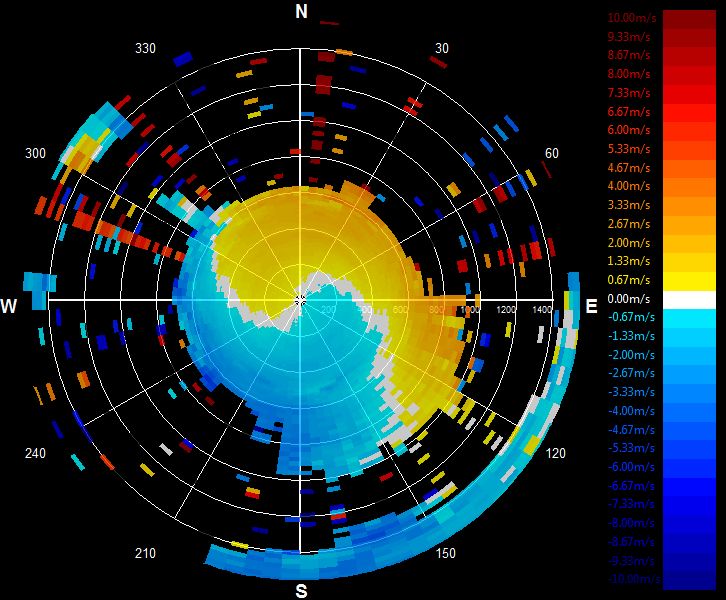Click the 2.67m/s legend label
Viewport: 726px width, 600px height.
click(x=629, y=224)
